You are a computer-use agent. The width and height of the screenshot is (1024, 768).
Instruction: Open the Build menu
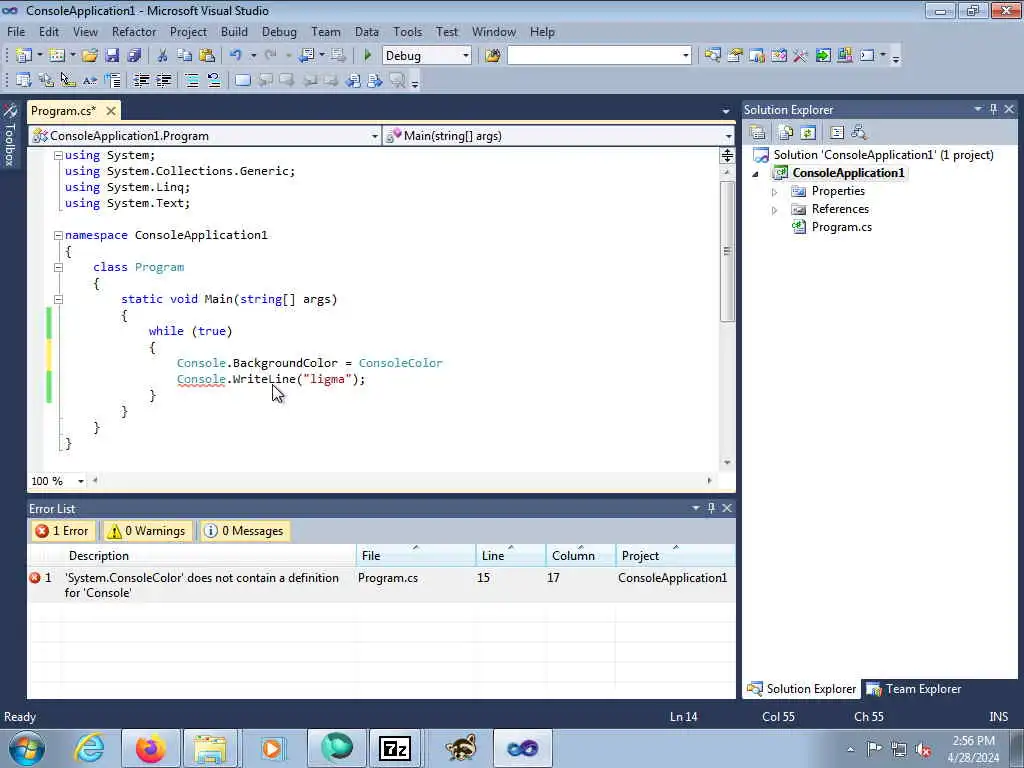[234, 31]
